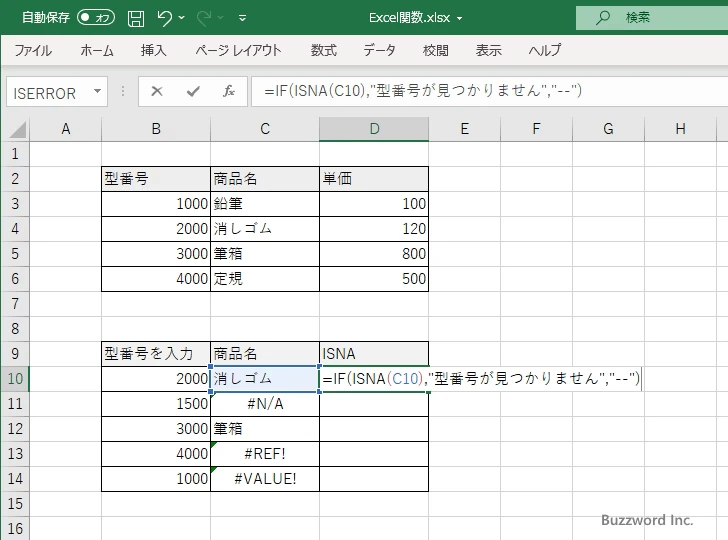Click cell with value 800
The width and height of the screenshot is (728, 540).
(x=374, y=254)
